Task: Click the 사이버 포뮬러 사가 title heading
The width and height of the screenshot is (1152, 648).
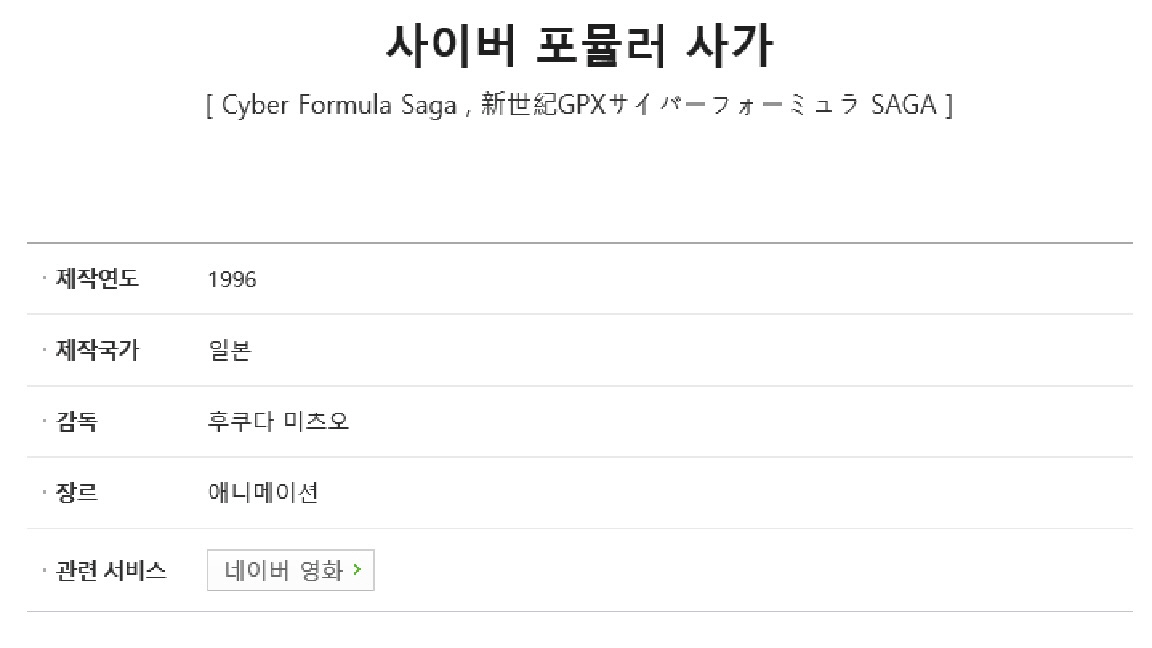Action: tap(580, 46)
